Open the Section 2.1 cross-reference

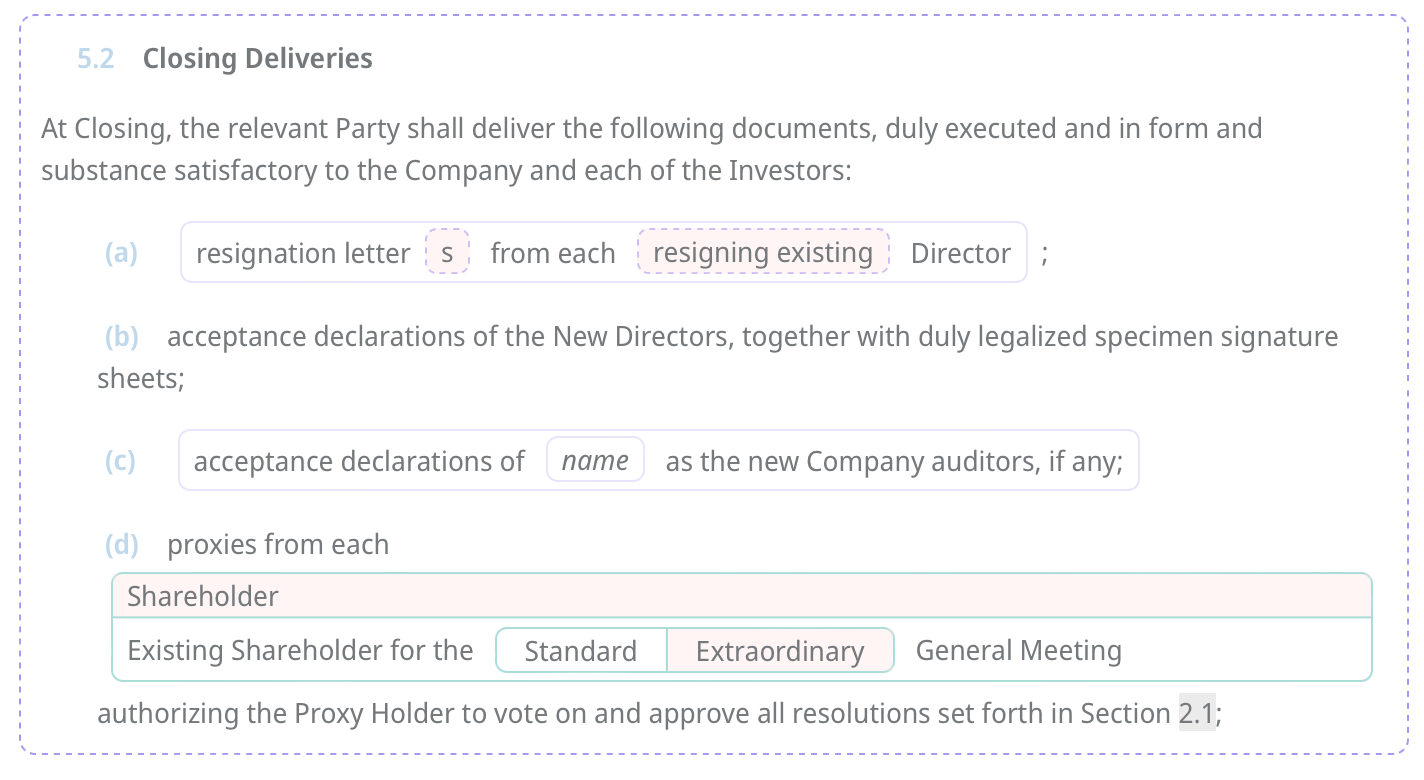coord(1196,714)
